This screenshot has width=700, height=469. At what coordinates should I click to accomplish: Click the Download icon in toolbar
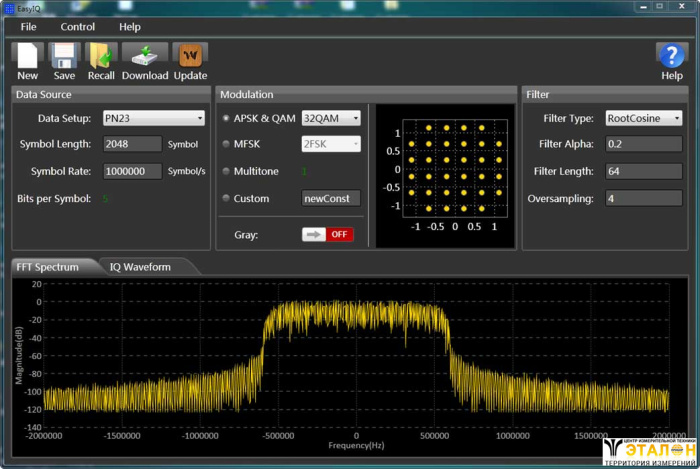pos(145,56)
